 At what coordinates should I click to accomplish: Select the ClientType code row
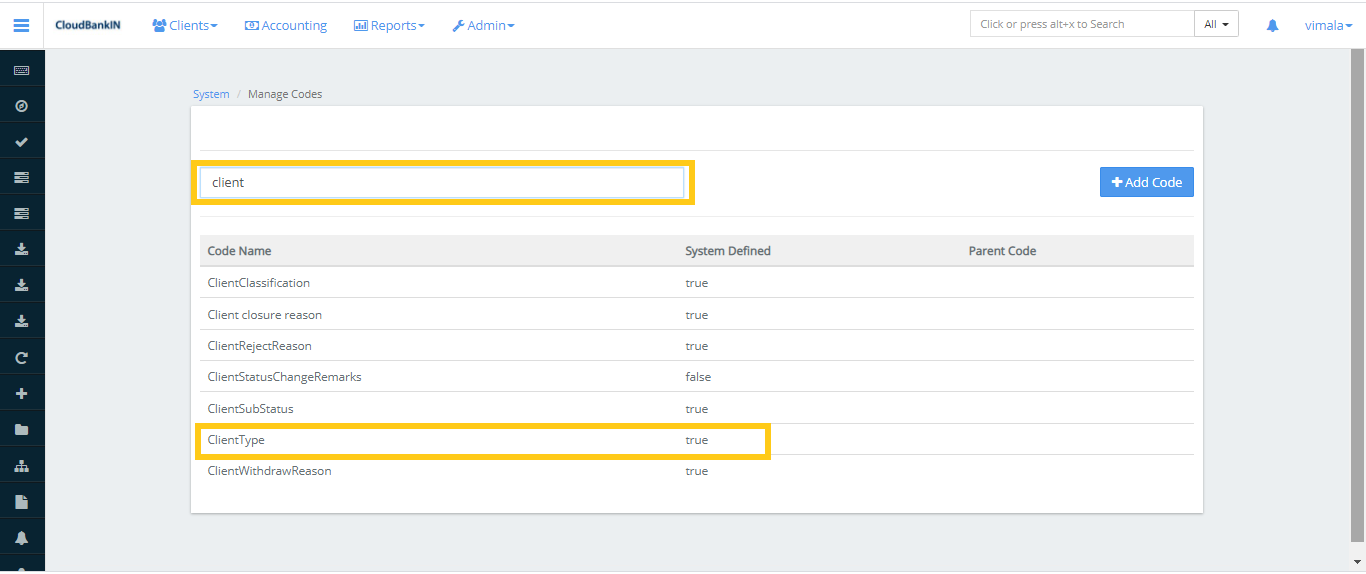[236, 440]
